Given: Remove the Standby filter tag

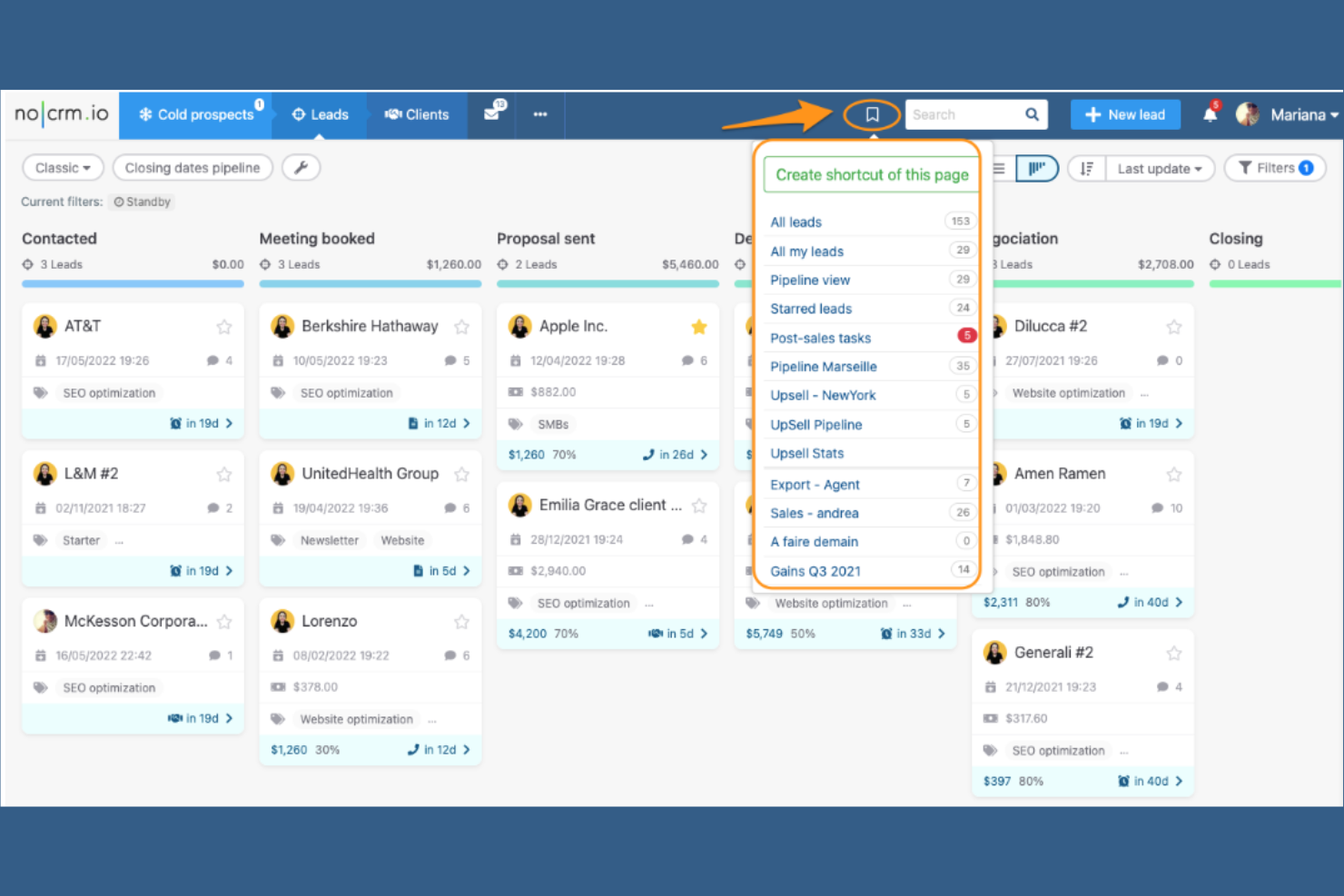Looking at the screenshot, I should tap(142, 202).
